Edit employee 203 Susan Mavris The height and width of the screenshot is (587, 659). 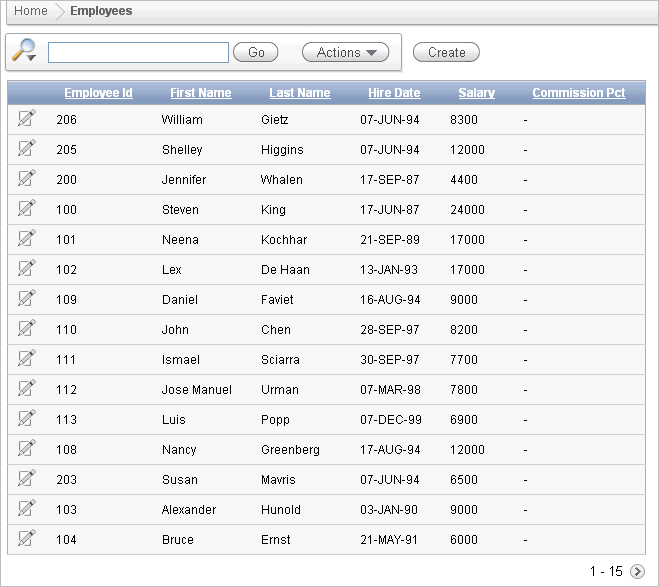(26, 478)
